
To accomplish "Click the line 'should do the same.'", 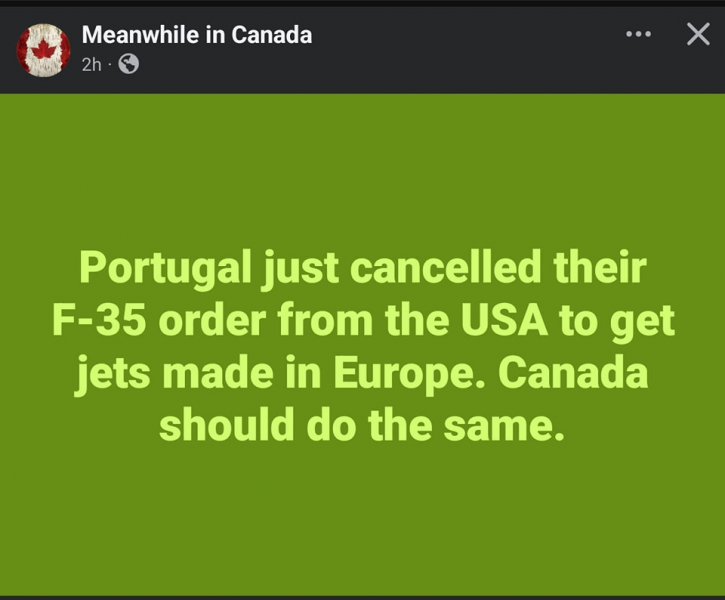I will tap(362, 425).
